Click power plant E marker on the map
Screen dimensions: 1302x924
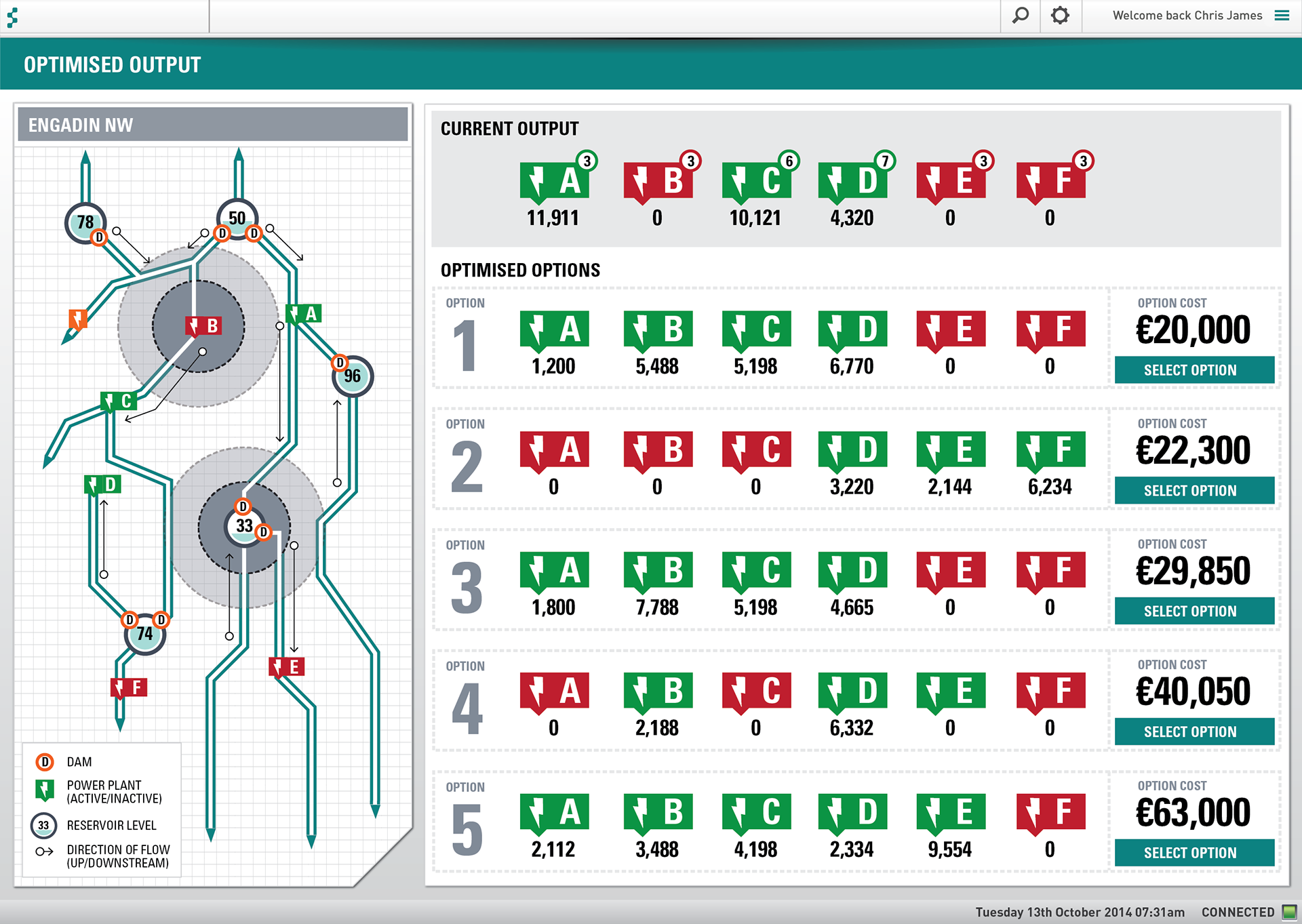pyautogui.click(x=286, y=667)
